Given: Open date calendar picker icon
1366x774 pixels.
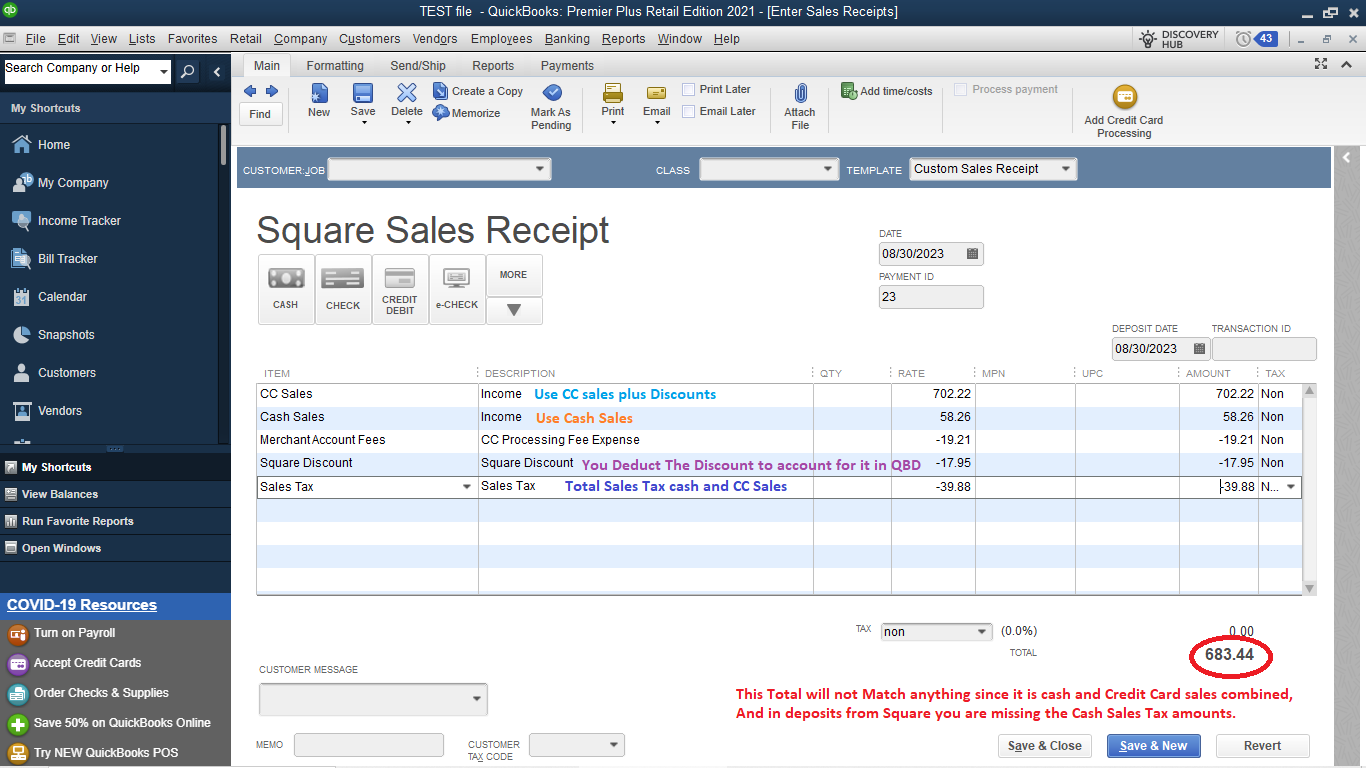Looking at the screenshot, I should [x=972, y=254].
